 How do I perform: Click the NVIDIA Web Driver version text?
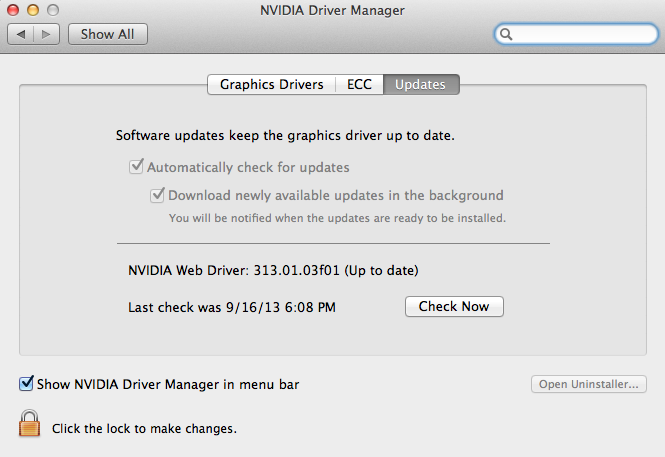tap(273, 270)
